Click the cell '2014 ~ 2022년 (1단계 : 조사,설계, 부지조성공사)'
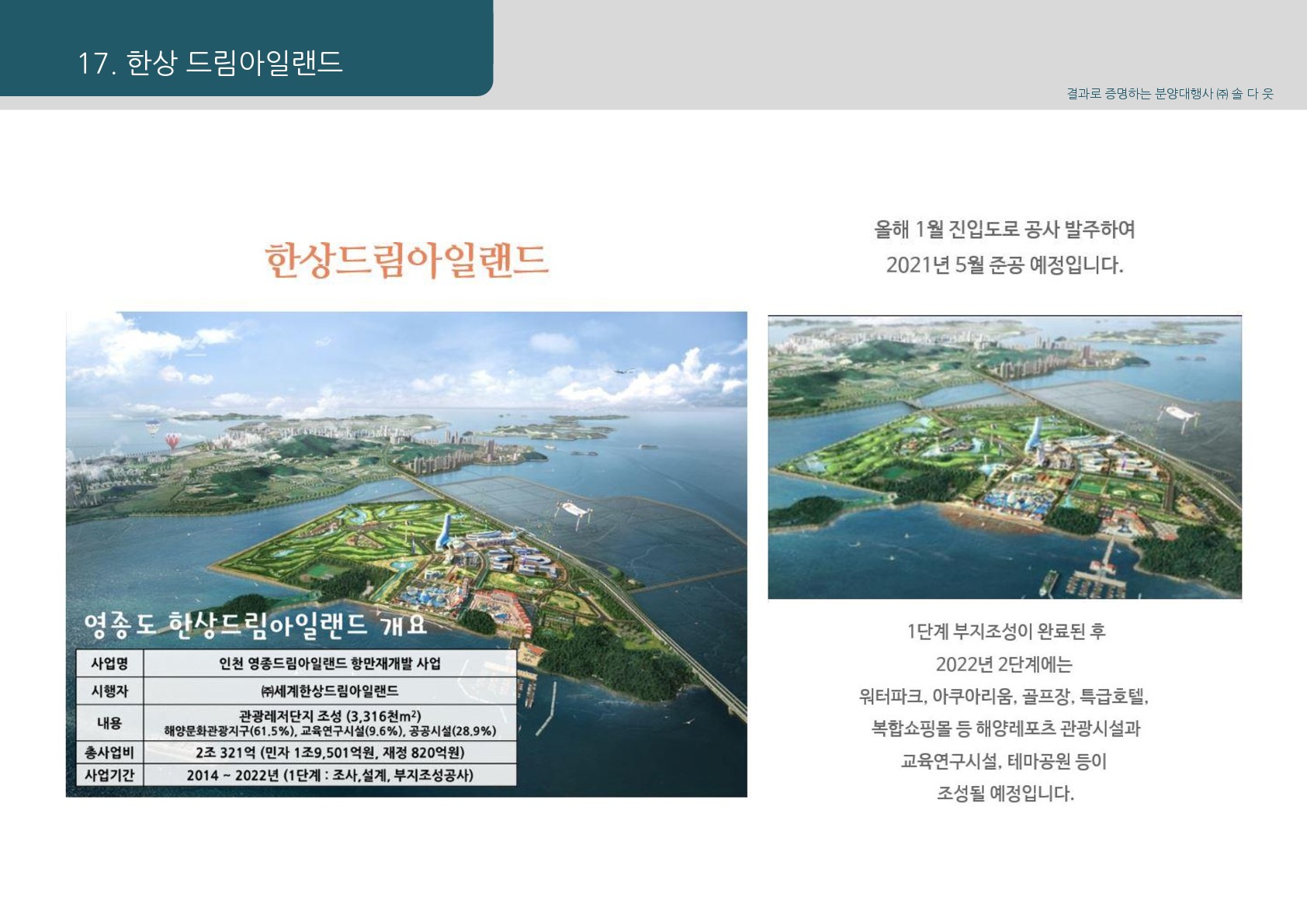Viewport: 1307px width, 924px height. click(x=330, y=774)
